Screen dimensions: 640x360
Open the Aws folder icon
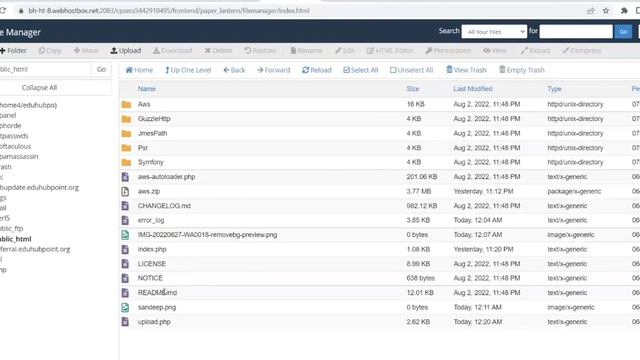127,104
